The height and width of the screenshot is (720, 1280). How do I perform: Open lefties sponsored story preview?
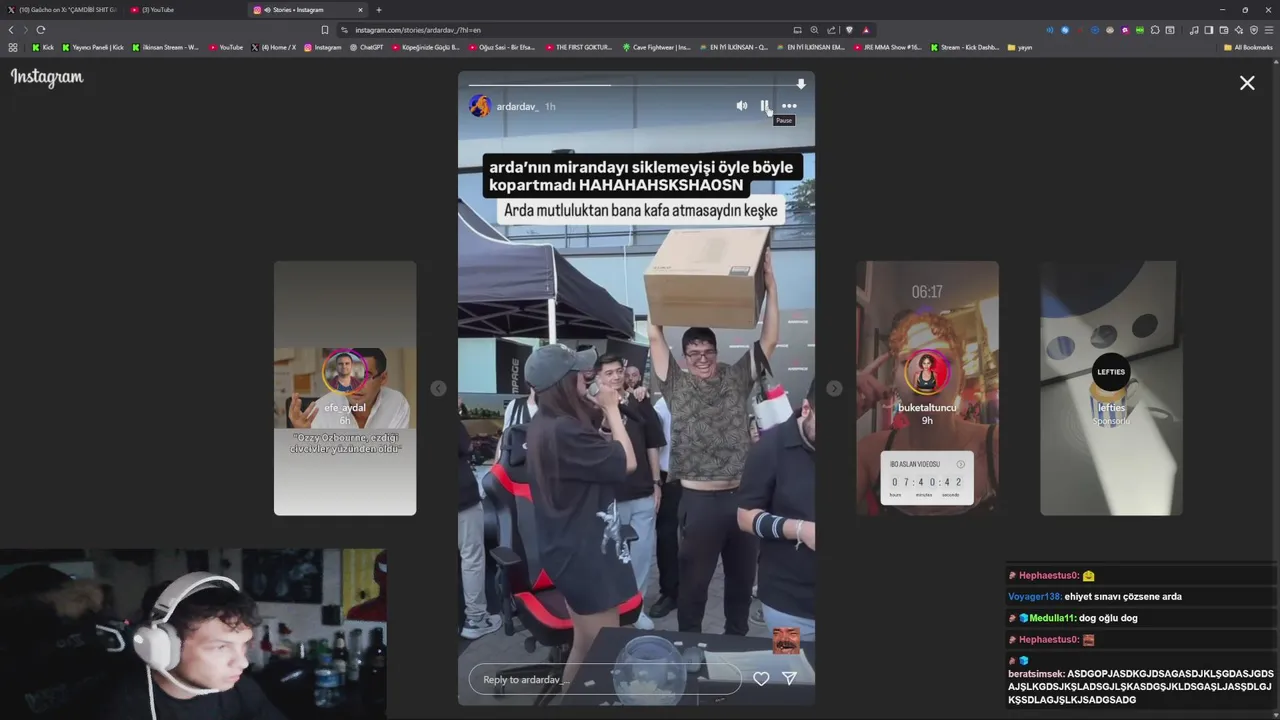(1111, 388)
